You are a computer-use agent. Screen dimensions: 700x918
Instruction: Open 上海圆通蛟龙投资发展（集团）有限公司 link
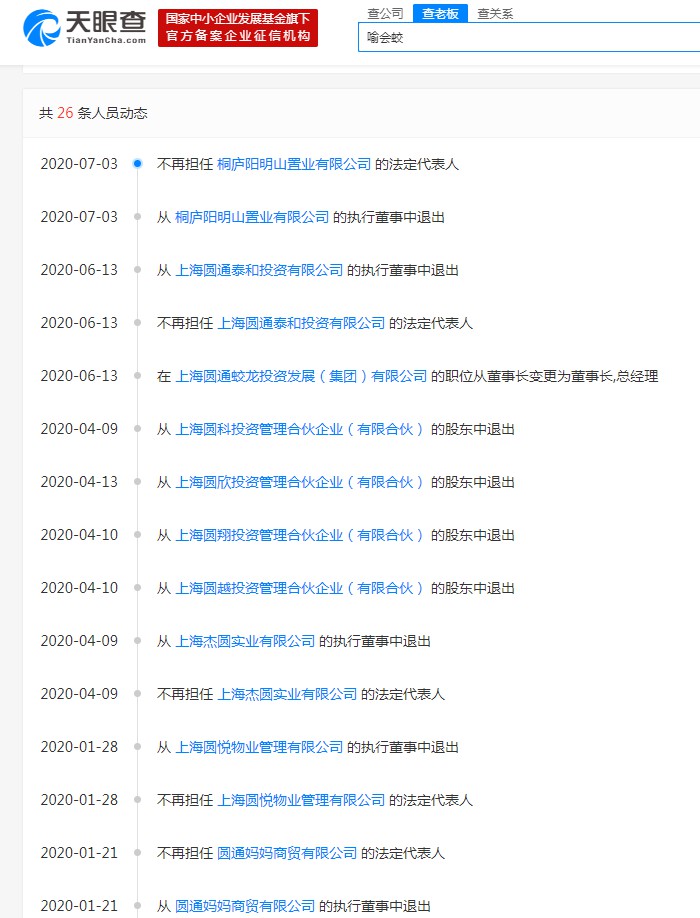[301, 376]
